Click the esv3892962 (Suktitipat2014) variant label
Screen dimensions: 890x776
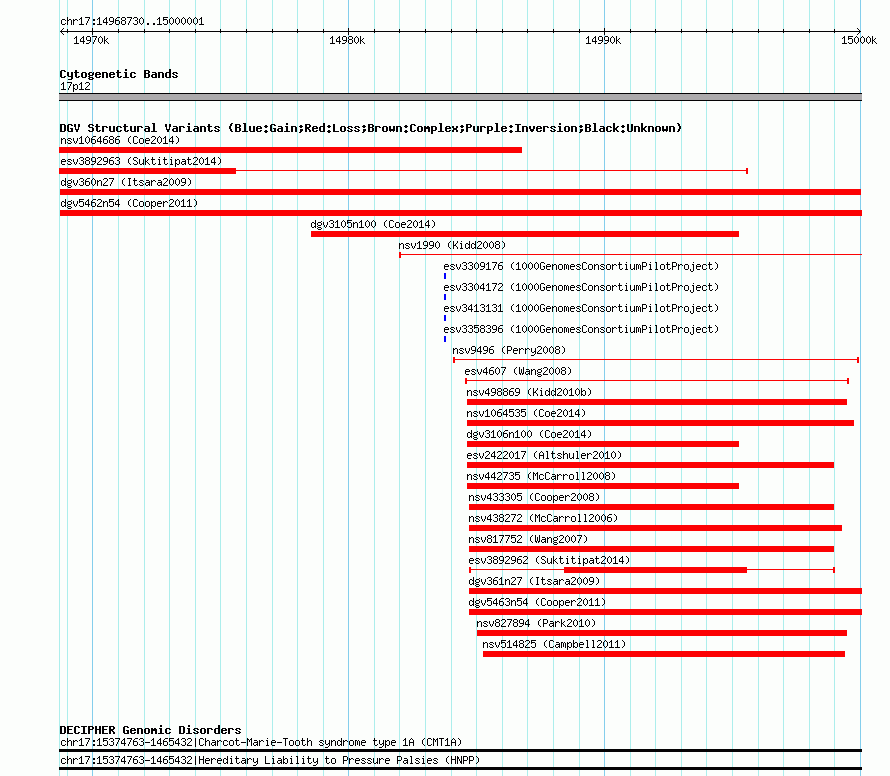(x=549, y=560)
